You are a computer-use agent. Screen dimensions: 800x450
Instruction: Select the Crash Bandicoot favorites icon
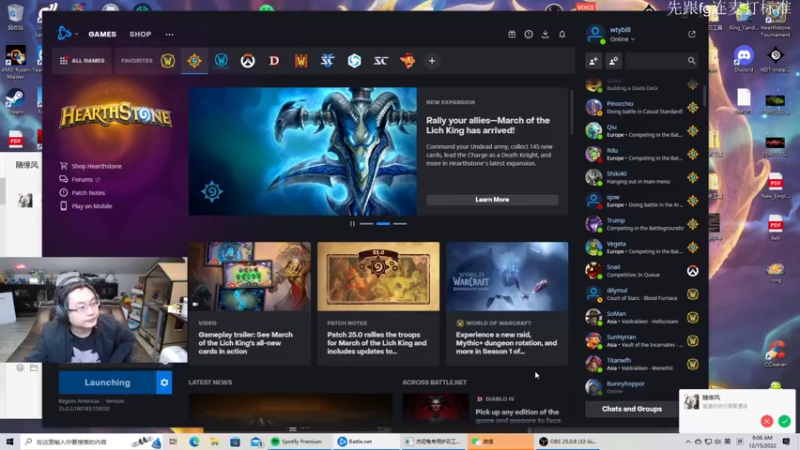pos(407,61)
